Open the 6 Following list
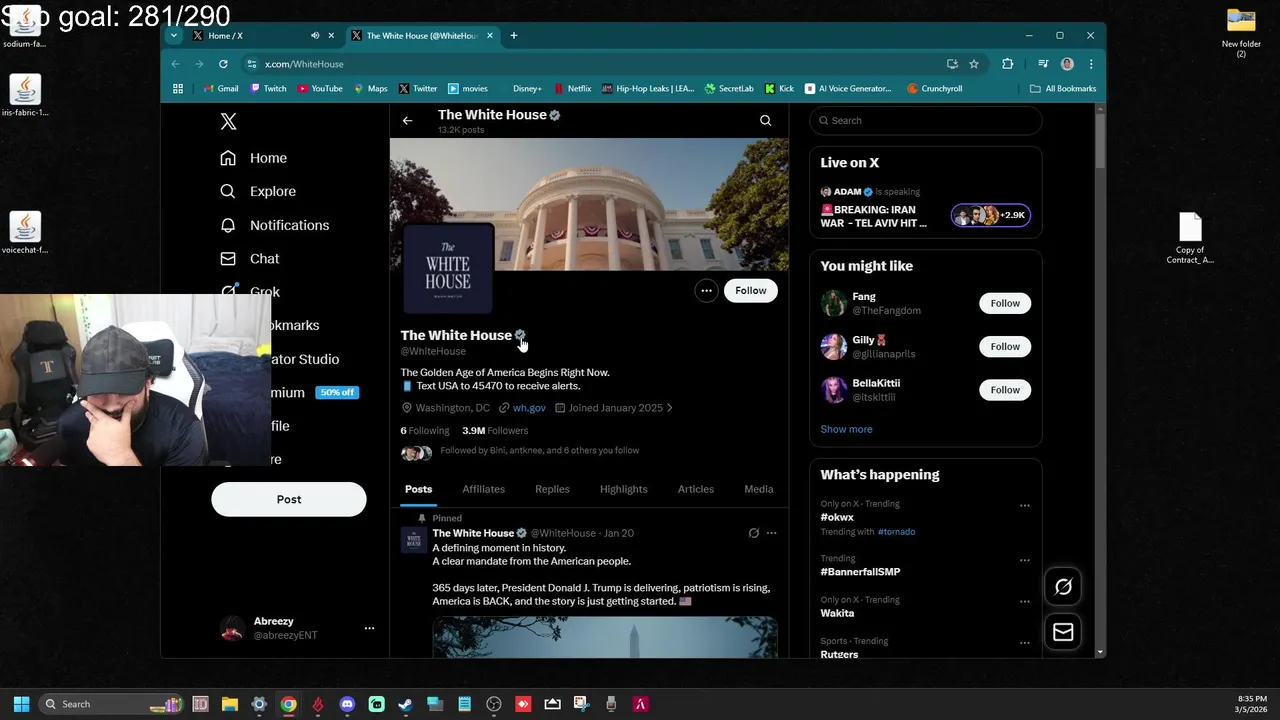Screen dimensions: 1280x720 [425, 430]
